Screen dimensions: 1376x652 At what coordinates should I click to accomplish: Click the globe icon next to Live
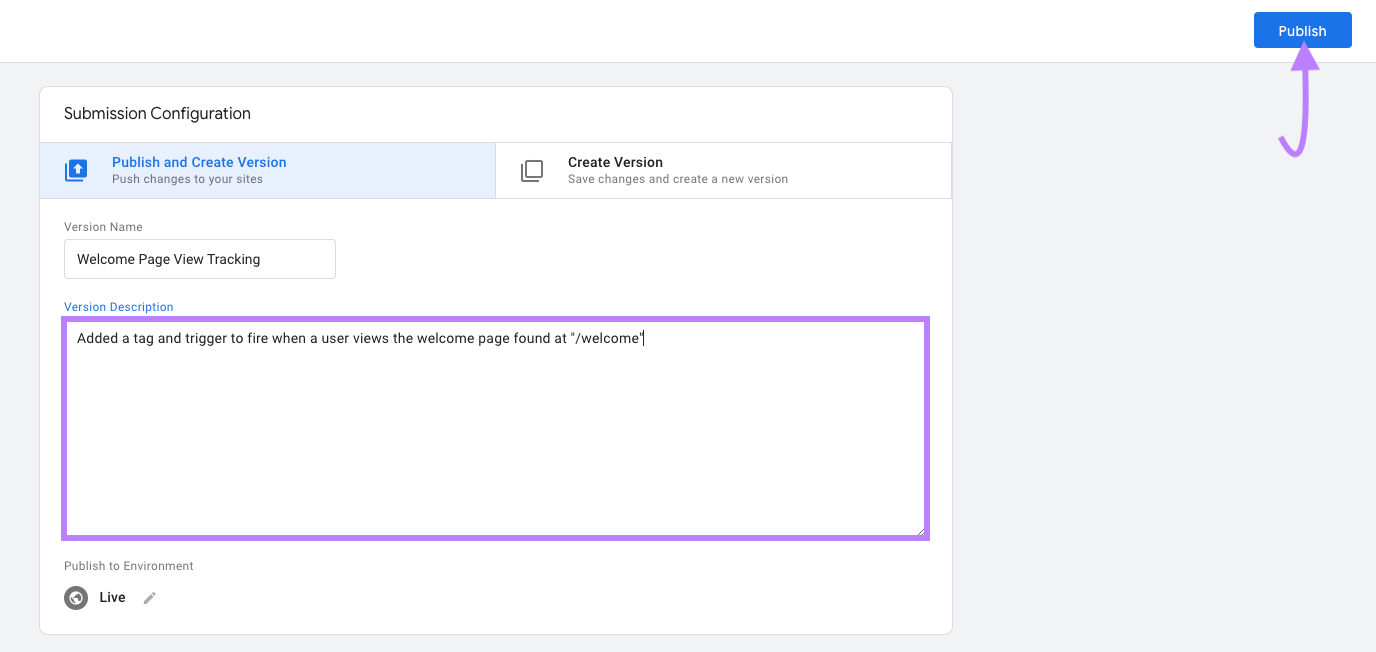pos(76,597)
